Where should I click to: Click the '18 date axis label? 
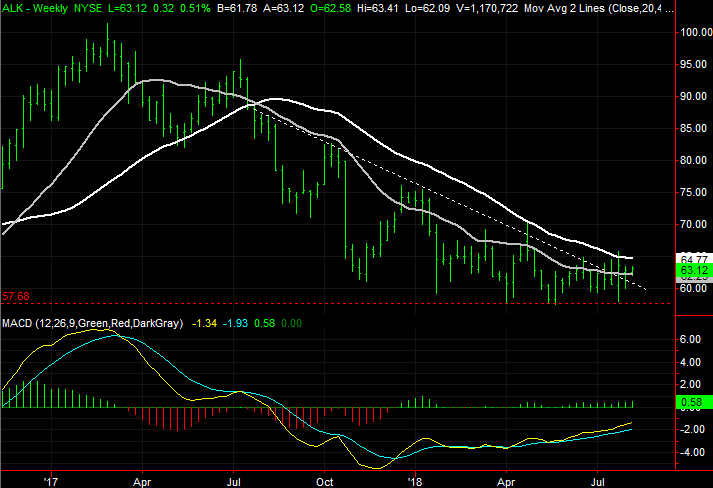coord(415,482)
